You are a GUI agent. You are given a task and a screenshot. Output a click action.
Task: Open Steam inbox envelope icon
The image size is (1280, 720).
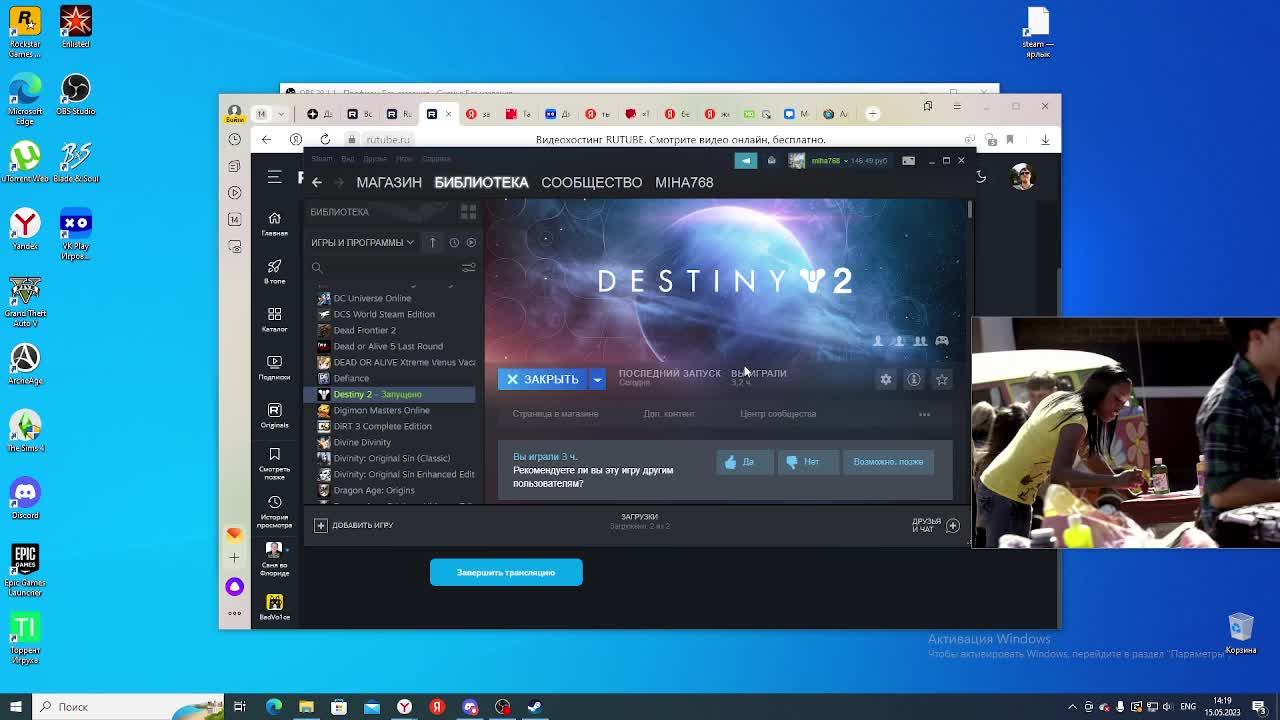tap(771, 160)
